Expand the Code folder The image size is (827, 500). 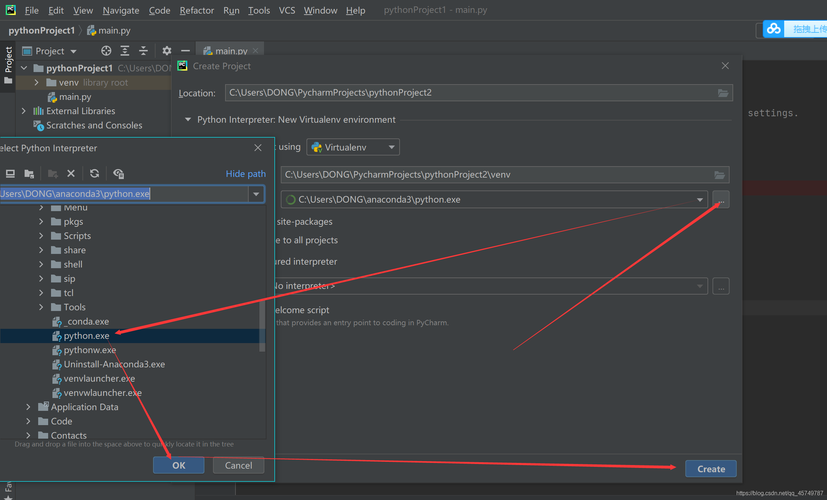coord(28,421)
